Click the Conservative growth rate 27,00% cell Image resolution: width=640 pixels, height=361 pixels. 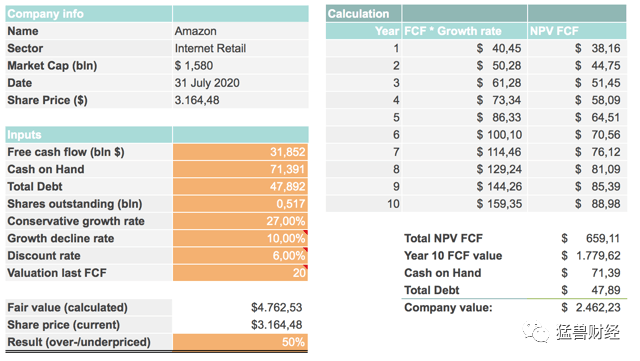(x=240, y=221)
